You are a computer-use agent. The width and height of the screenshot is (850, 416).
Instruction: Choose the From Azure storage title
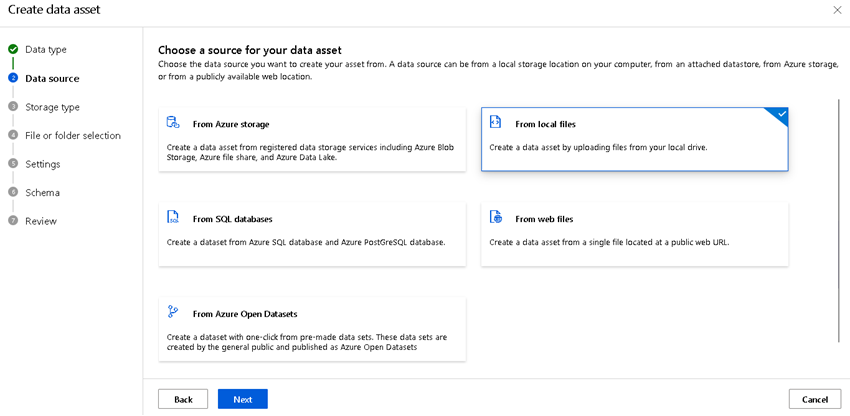click(231, 124)
